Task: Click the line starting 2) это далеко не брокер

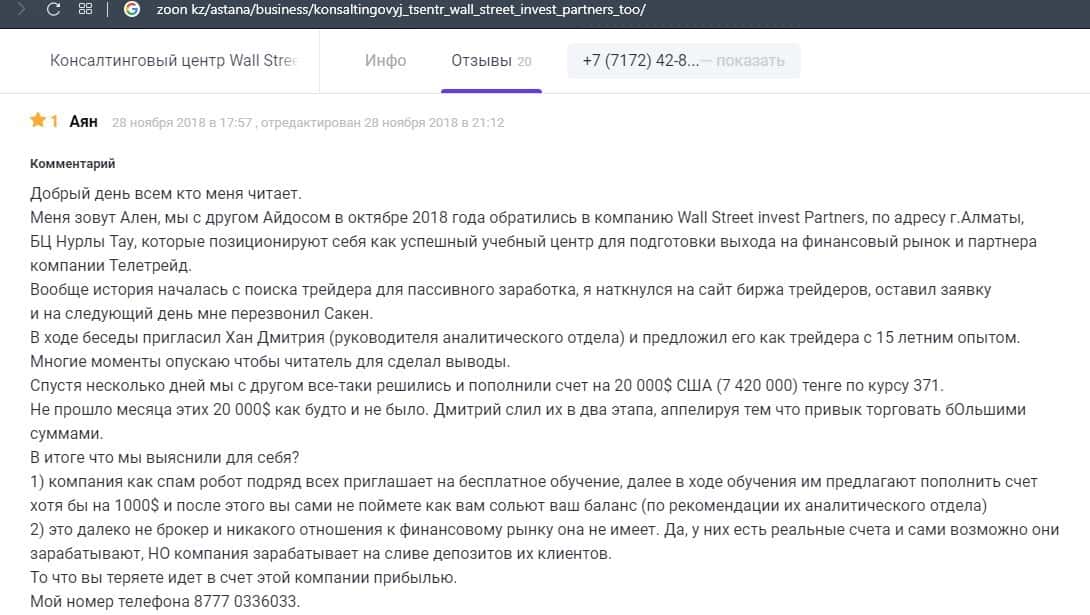Action: [x=544, y=530]
